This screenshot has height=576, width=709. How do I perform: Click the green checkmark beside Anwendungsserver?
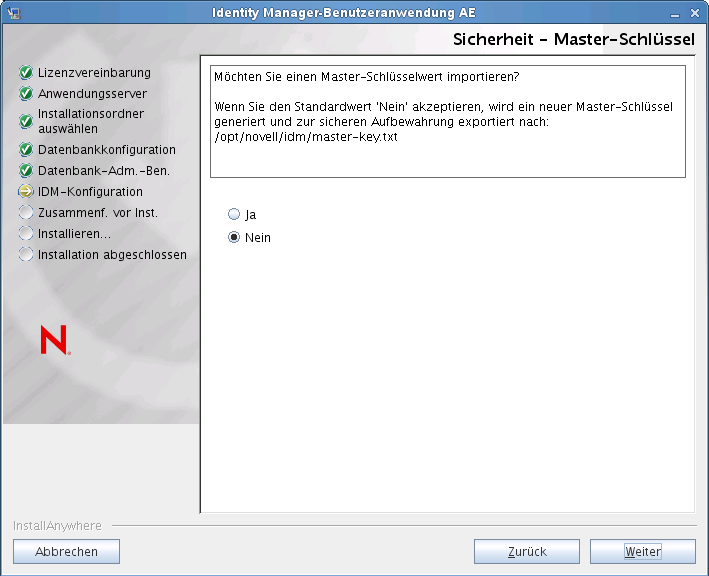26,94
